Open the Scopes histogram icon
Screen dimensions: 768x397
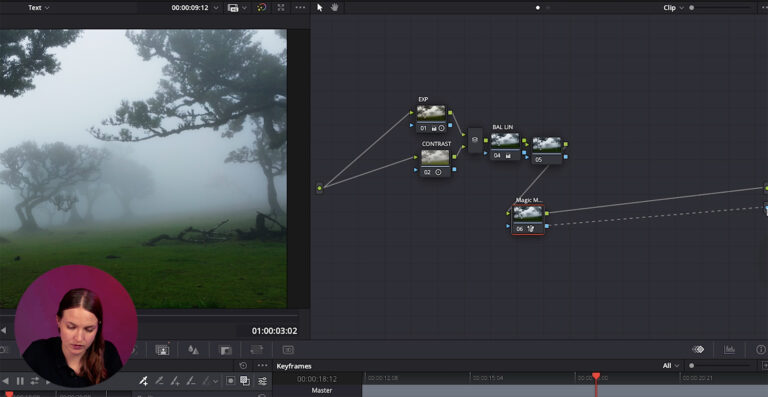tap(729, 350)
